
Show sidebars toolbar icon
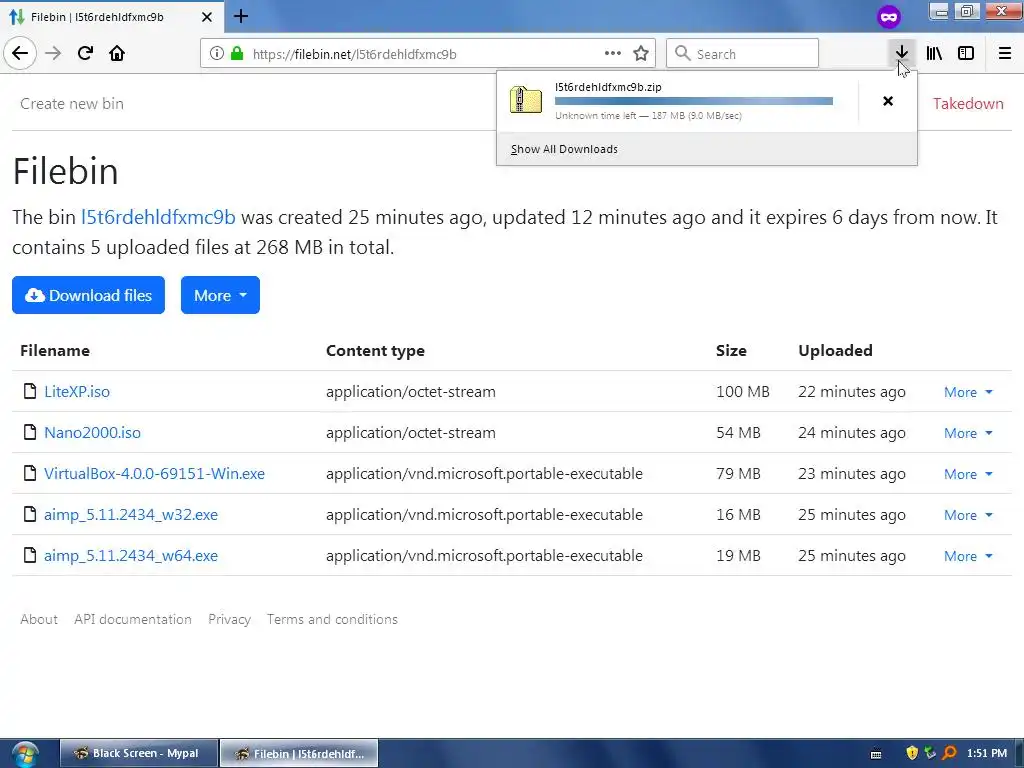pos(966,53)
